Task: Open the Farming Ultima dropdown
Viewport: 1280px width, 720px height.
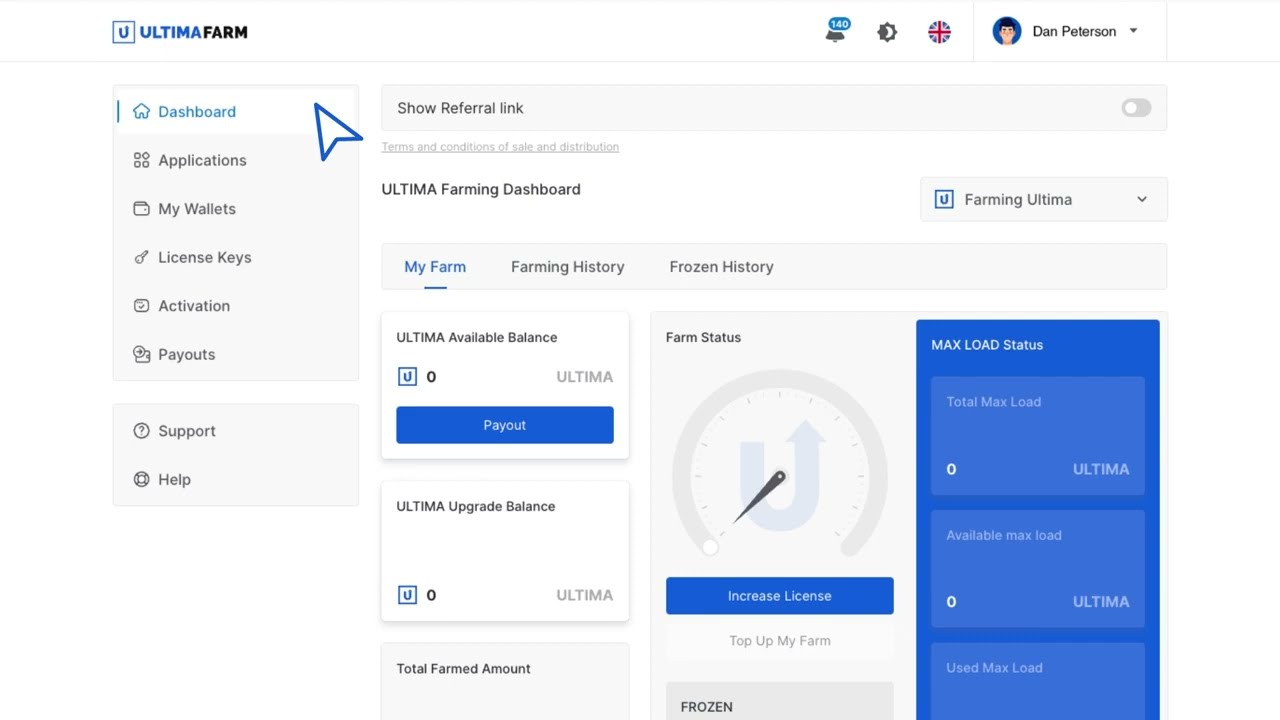Action: click(x=1043, y=199)
